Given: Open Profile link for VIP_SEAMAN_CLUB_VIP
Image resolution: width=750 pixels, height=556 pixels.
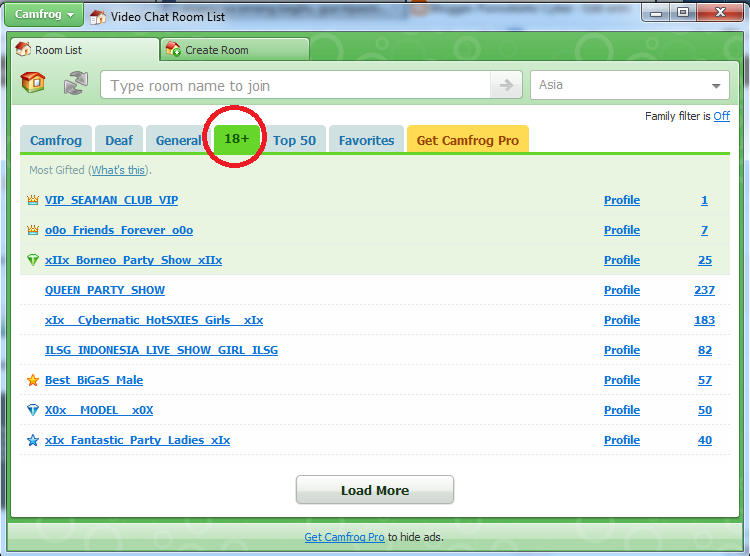Looking at the screenshot, I should pos(622,200).
